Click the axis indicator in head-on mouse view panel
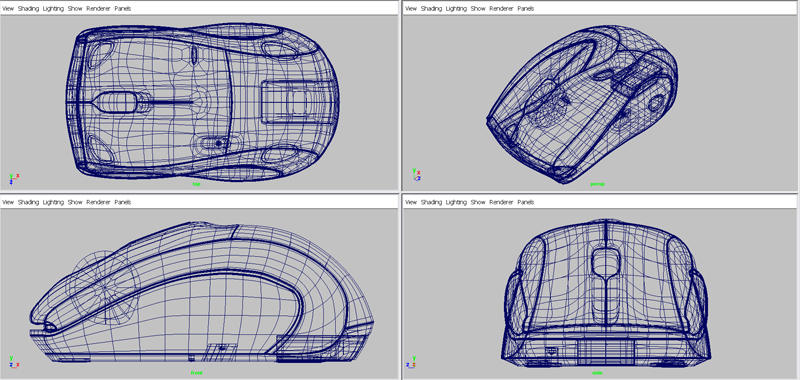800x380 pixels. (411, 362)
